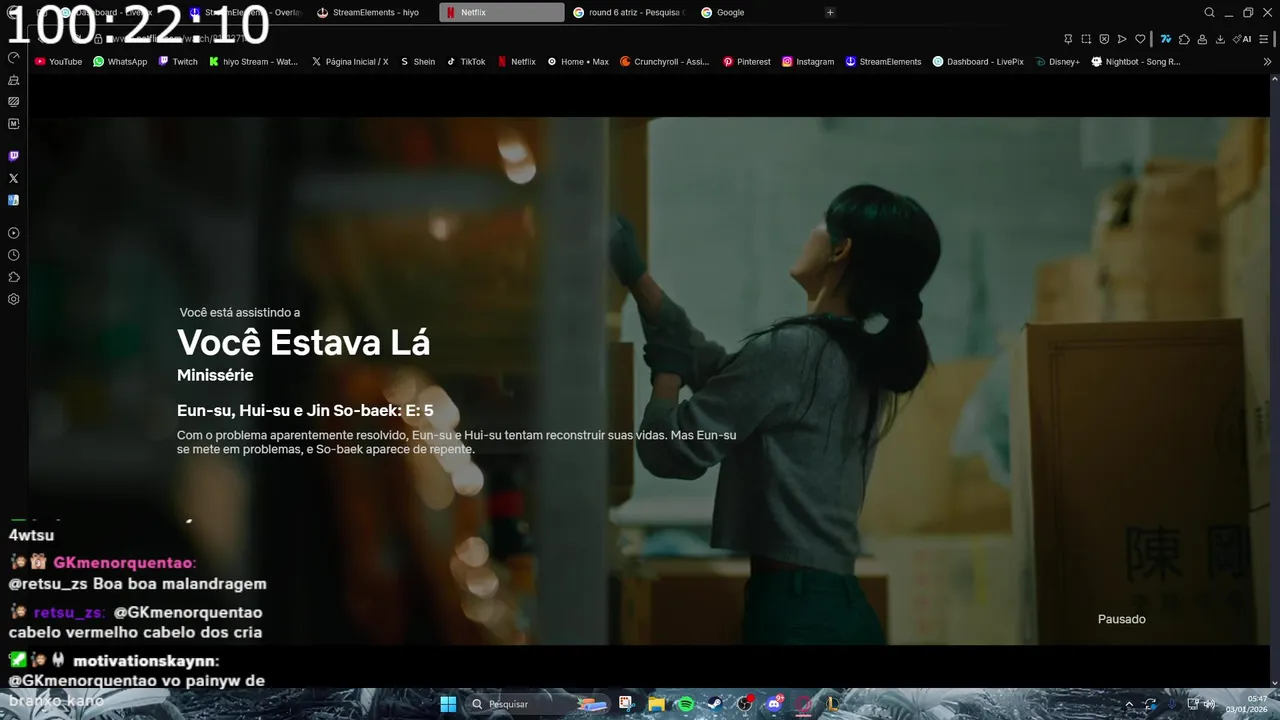Image resolution: width=1280 pixels, height=720 pixels.
Task: Expand bookmarks bar overflow chevron
Action: pos(1267,61)
